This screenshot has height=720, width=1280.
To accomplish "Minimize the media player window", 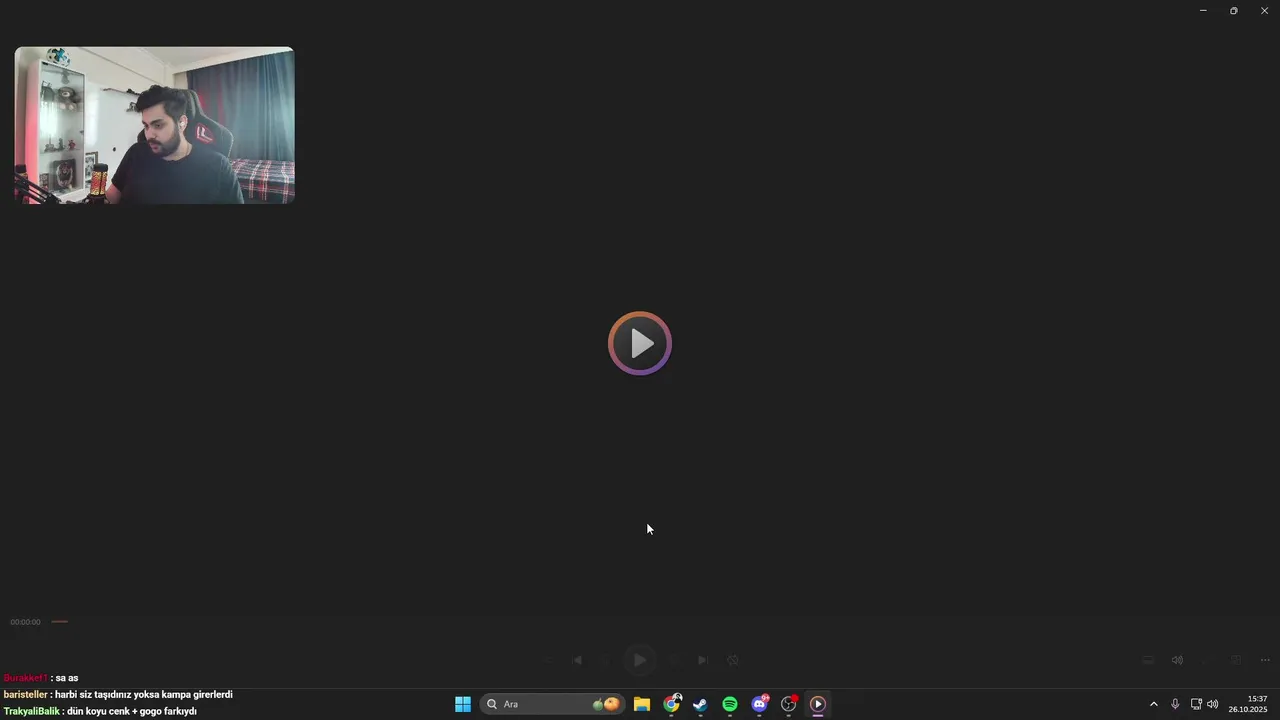I will click(x=1203, y=10).
